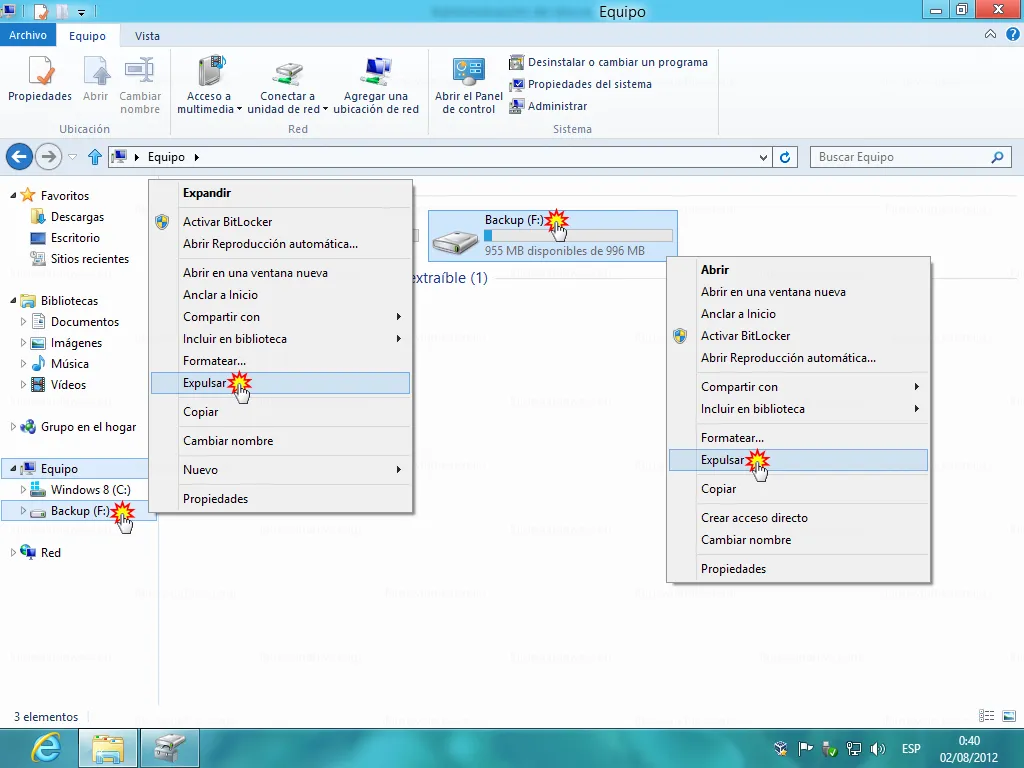Choose Expandir in left context menu
This screenshot has width=1024, height=768.
[x=206, y=193]
